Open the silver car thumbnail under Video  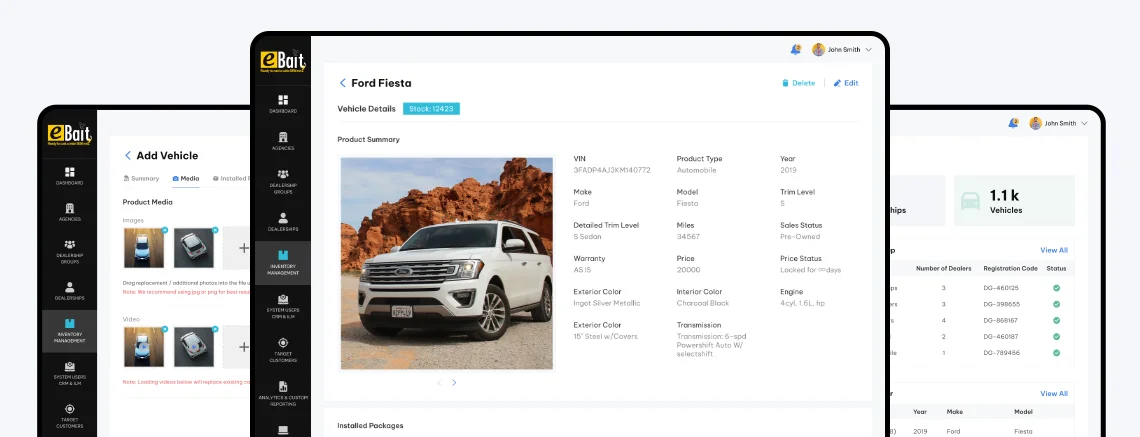(x=193, y=346)
